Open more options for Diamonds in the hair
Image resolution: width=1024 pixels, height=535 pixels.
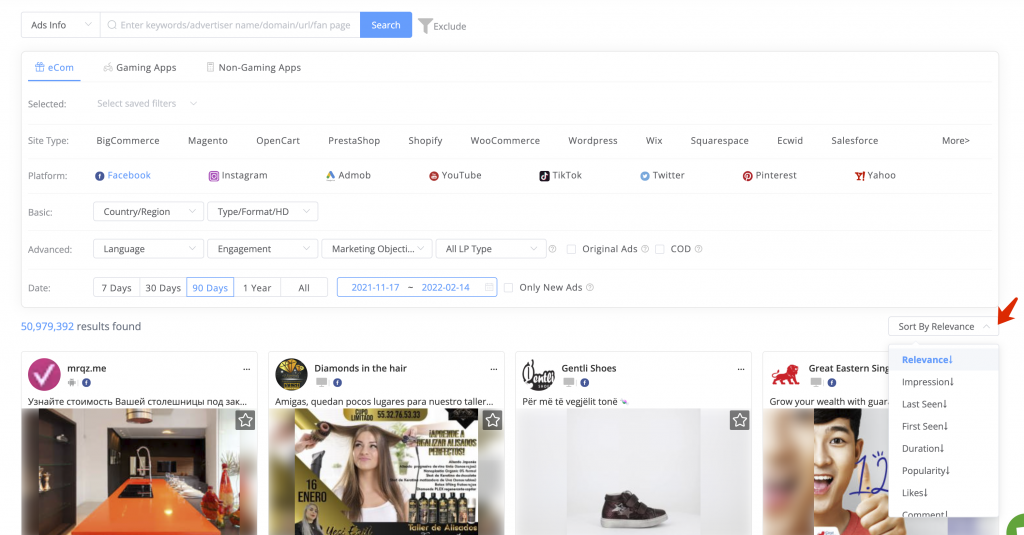click(494, 369)
